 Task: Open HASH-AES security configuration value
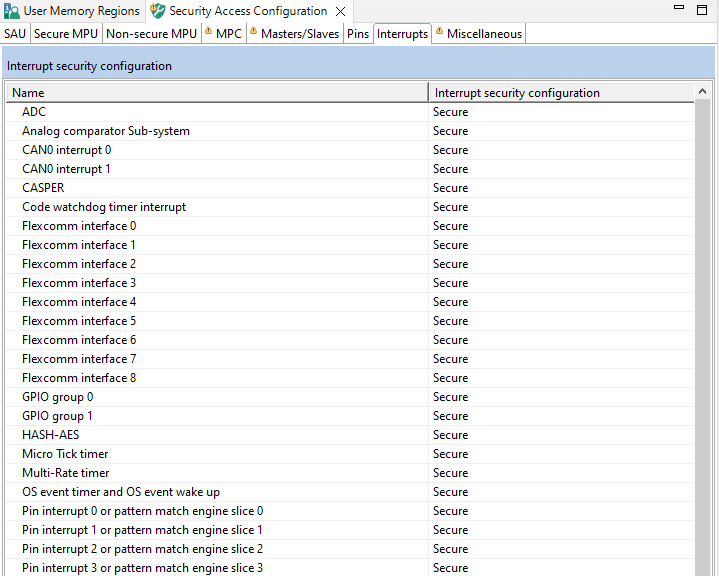click(450, 435)
